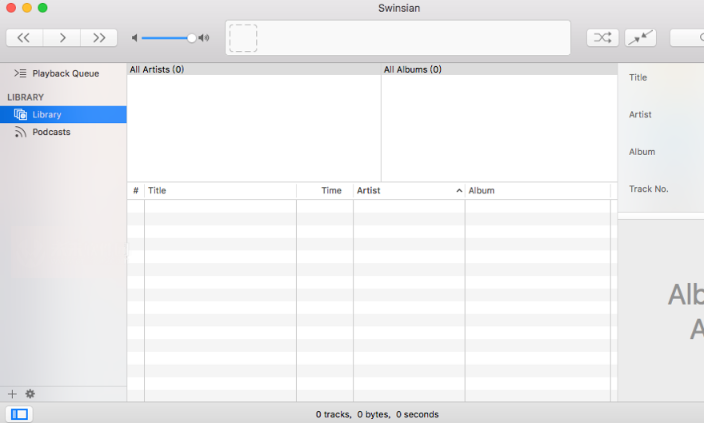Image resolution: width=704 pixels, height=423 pixels.
Task: Toggle sidebar visibility from the bottom bar
Action: click(x=19, y=414)
